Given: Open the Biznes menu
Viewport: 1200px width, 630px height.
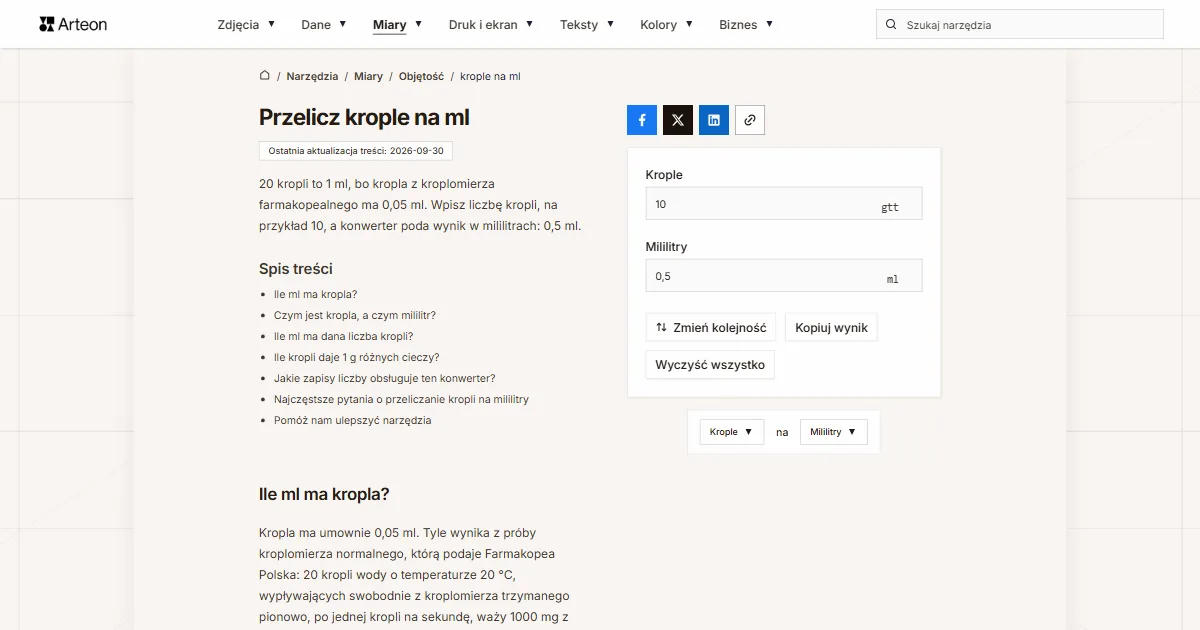Looking at the screenshot, I should point(746,25).
